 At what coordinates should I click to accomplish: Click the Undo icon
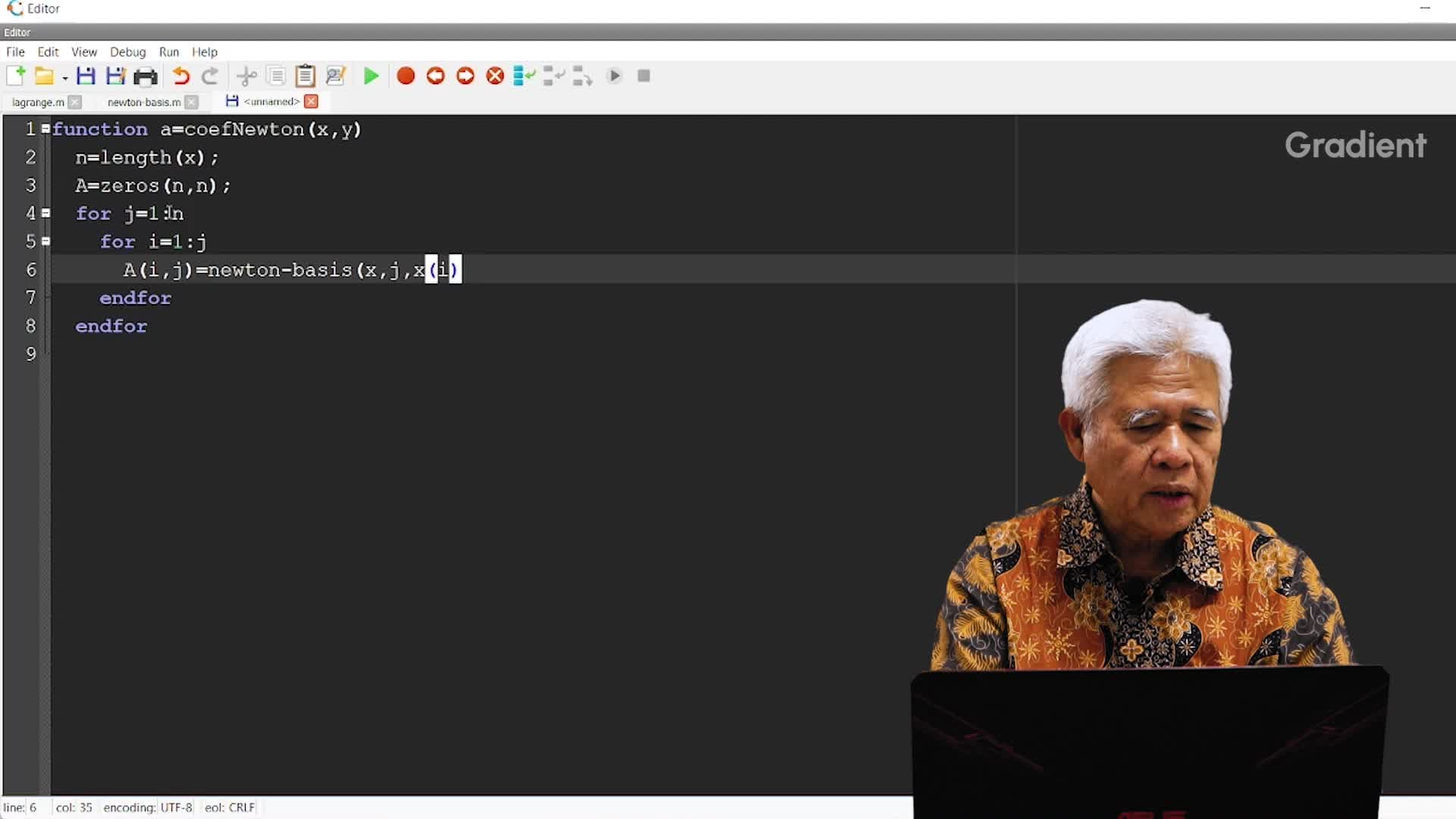(x=180, y=76)
